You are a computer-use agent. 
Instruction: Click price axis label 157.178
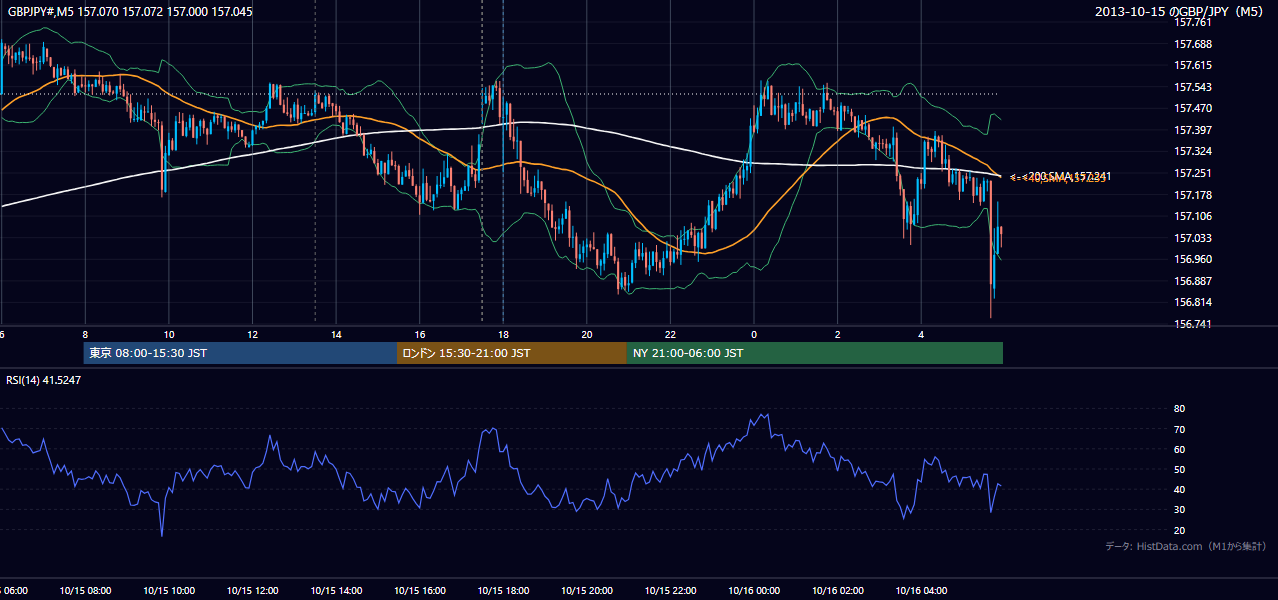pos(1193,195)
